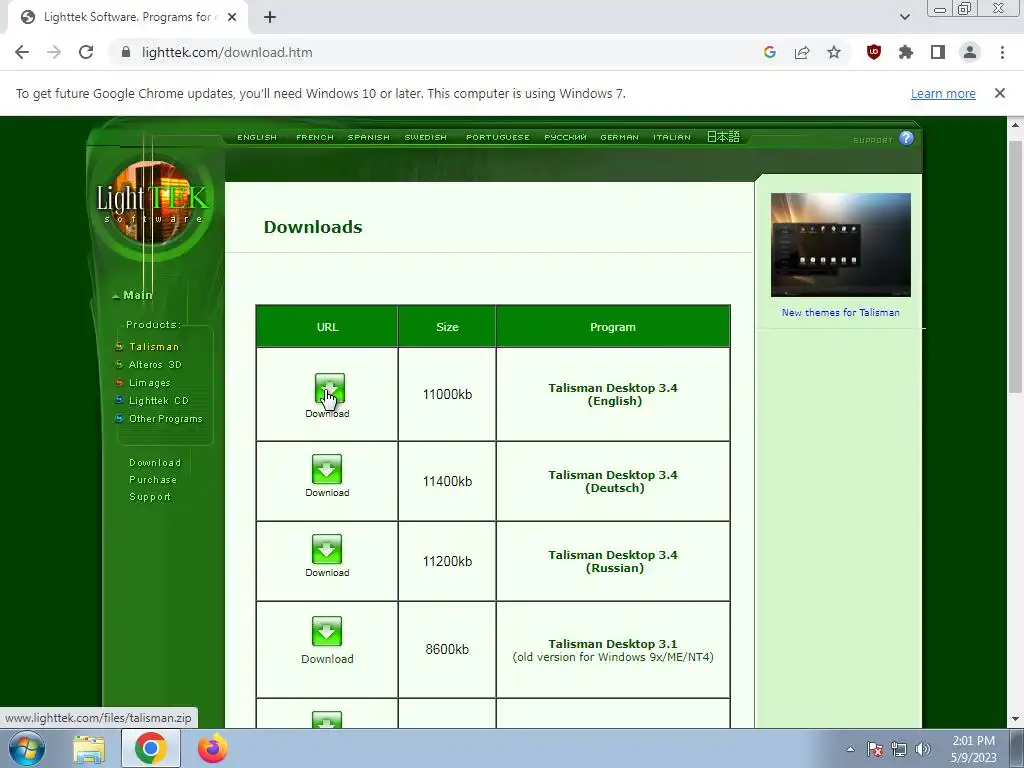Open the network tray icon

pyautogui.click(x=899, y=749)
